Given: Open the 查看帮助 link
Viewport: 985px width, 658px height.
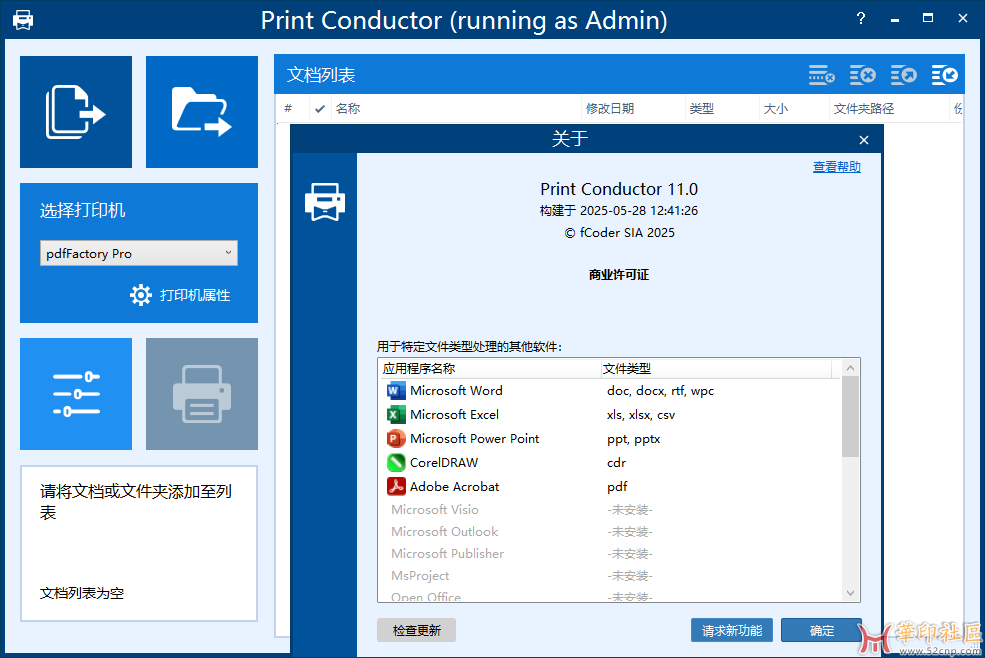Looking at the screenshot, I should tap(837, 167).
